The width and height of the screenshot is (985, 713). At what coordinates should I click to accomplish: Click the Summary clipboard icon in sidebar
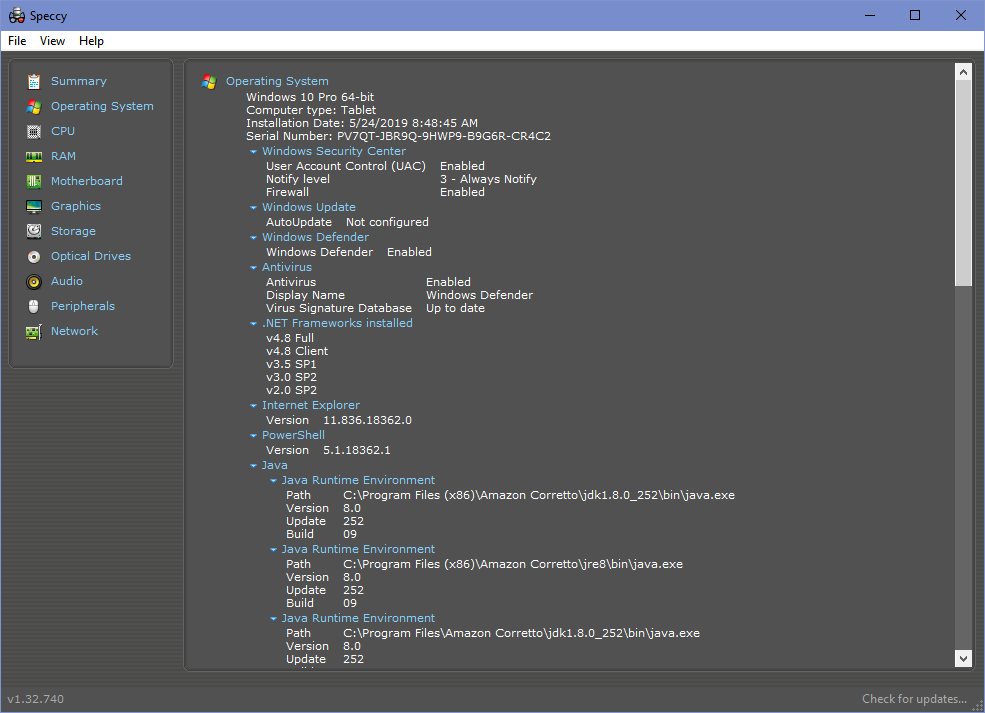click(x=34, y=82)
